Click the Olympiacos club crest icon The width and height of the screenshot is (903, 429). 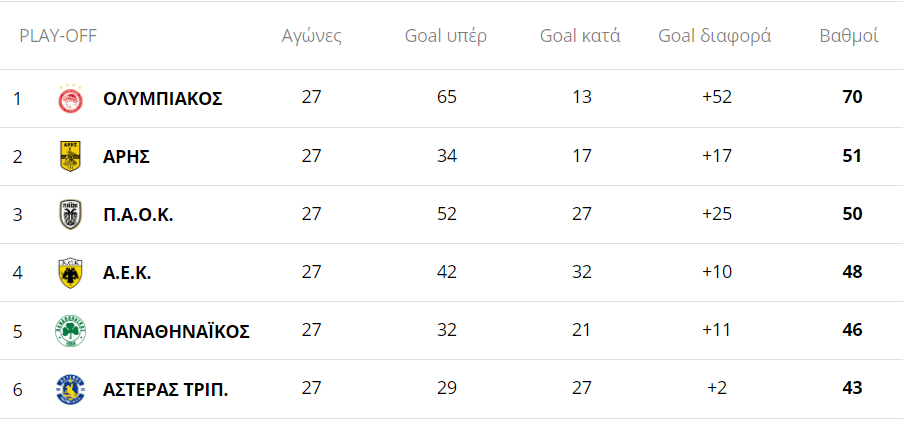tap(70, 98)
